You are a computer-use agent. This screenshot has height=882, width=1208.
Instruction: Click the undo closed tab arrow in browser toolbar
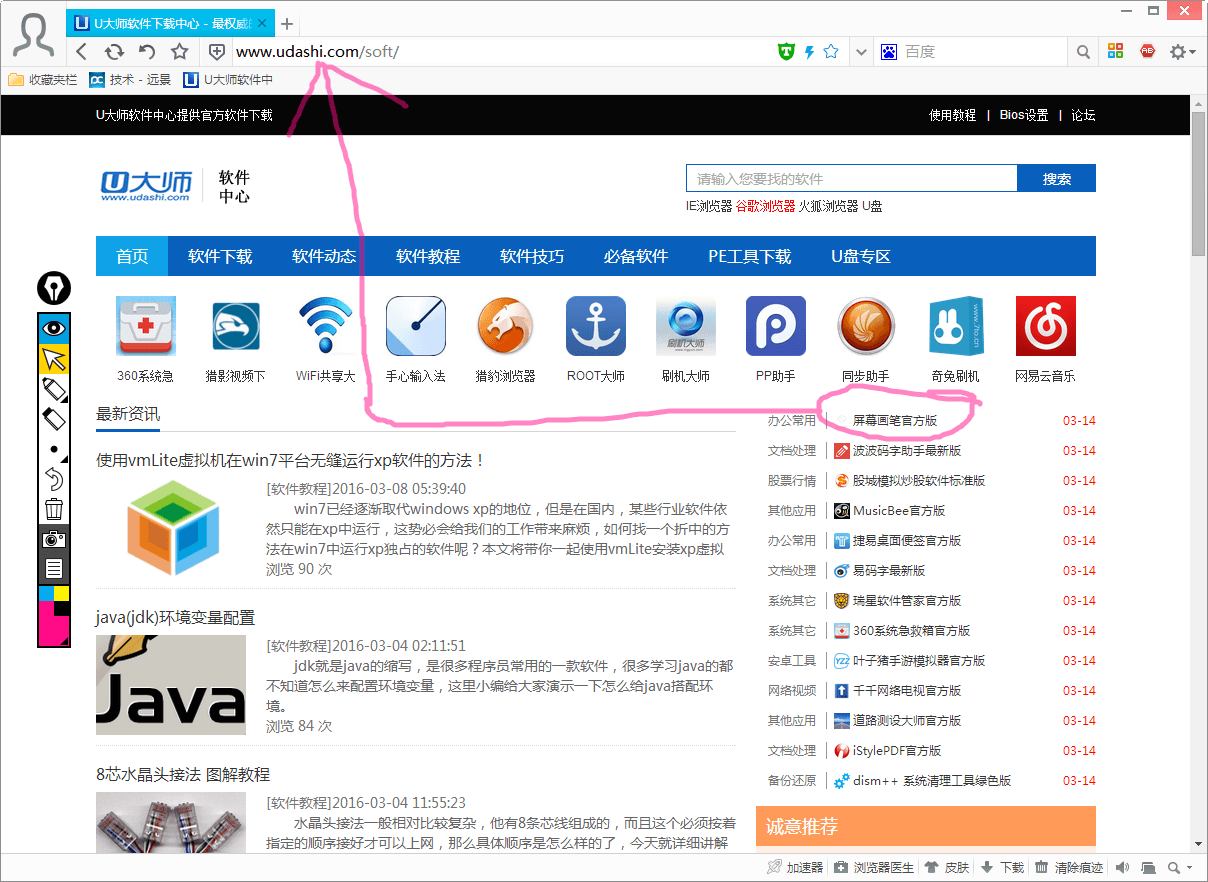click(x=147, y=52)
